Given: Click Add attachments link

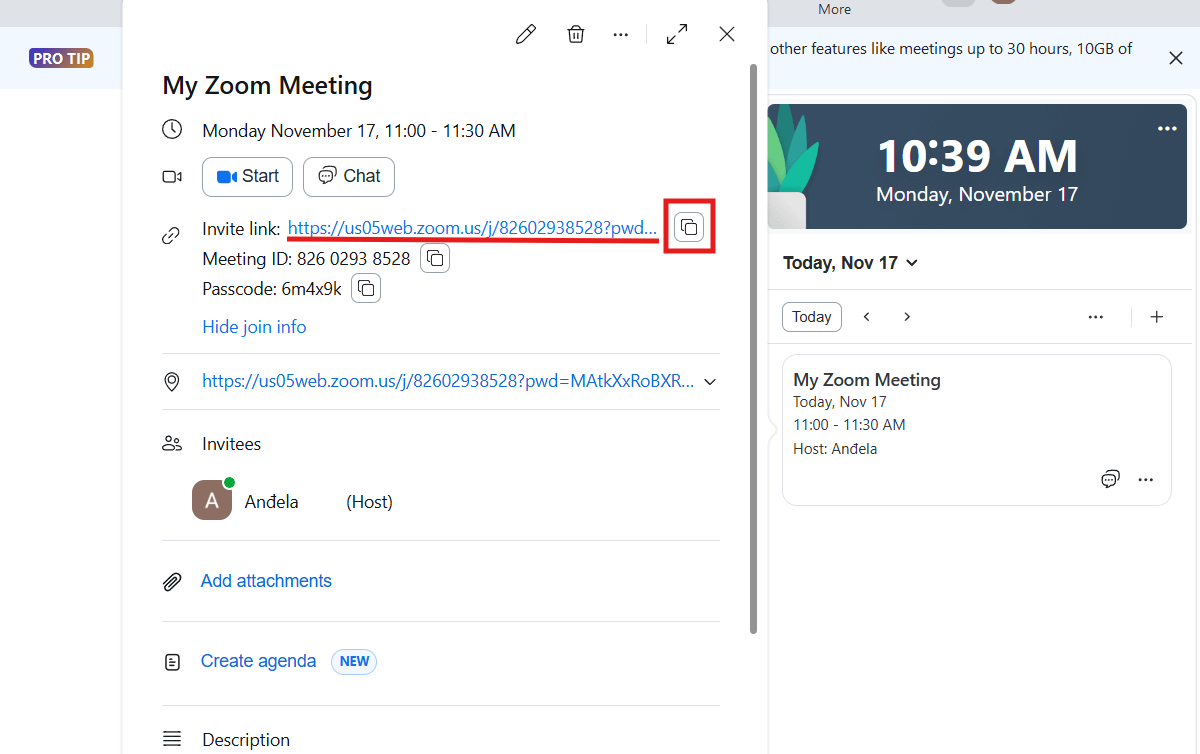Looking at the screenshot, I should [x=266, y=581].
